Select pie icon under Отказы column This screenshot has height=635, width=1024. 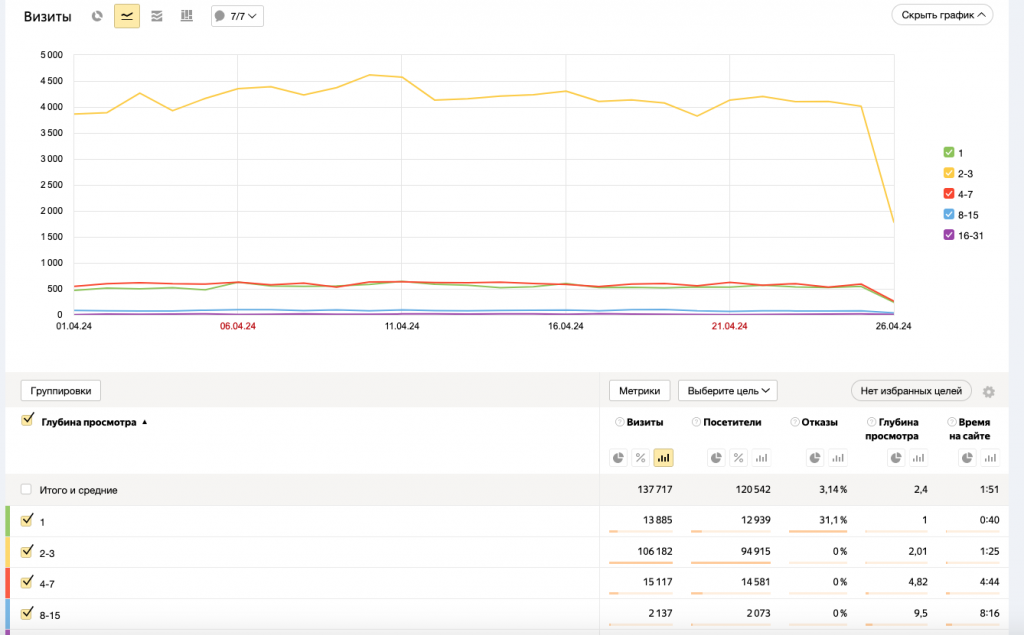815,458
